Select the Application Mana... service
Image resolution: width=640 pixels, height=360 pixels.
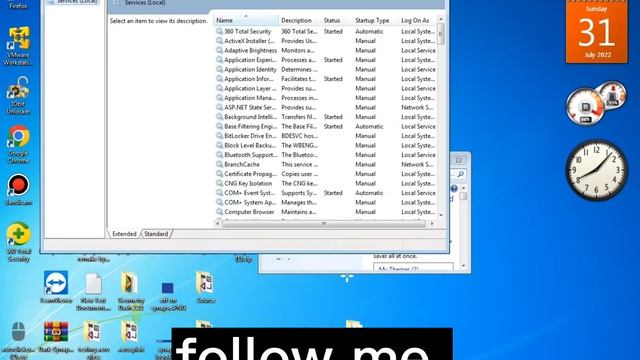click(325, 98)
